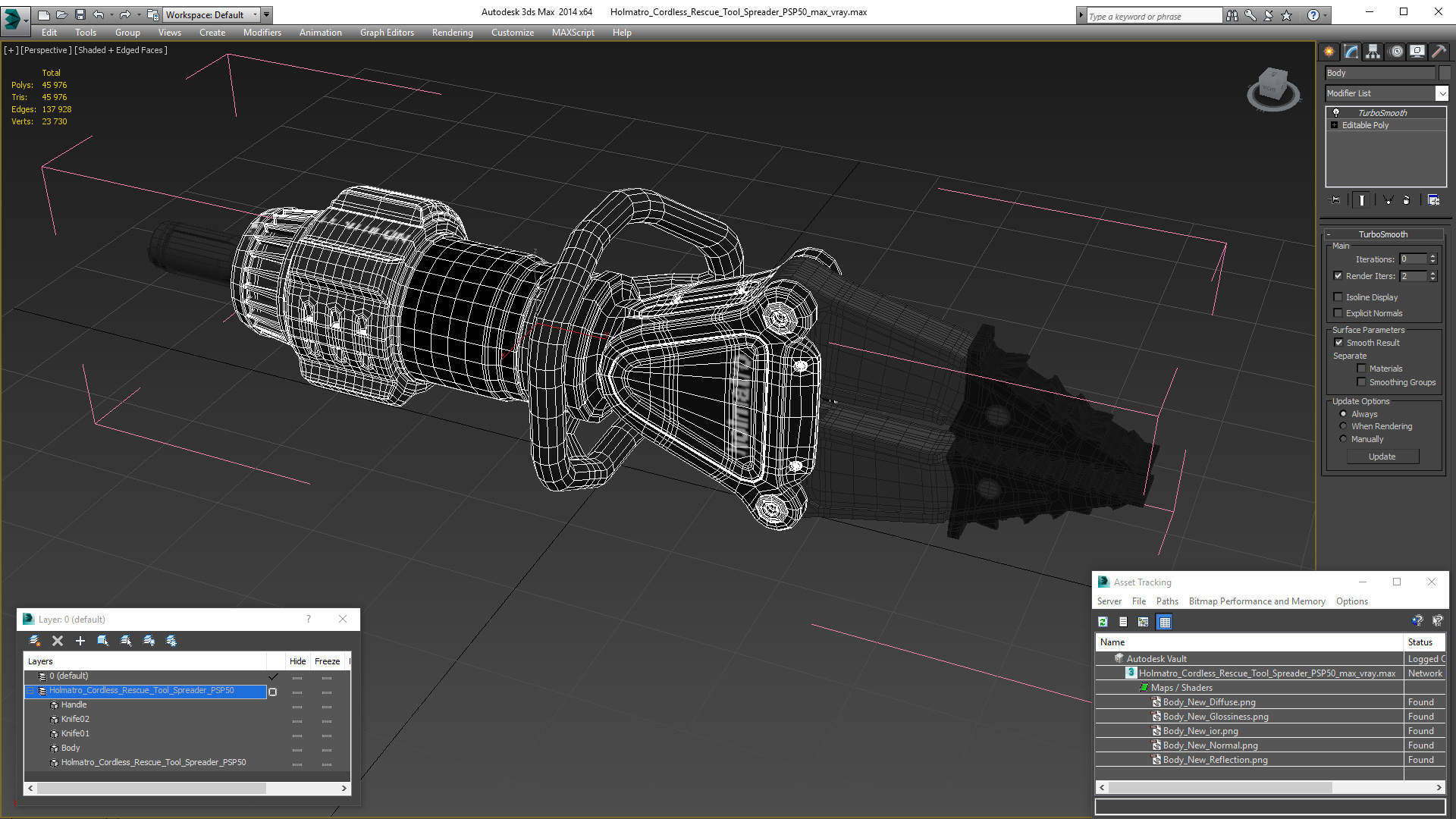Expand the Editable Poly stack entry
The width and height of the screenshot is (1456, 819).
tap(1335, 125)
